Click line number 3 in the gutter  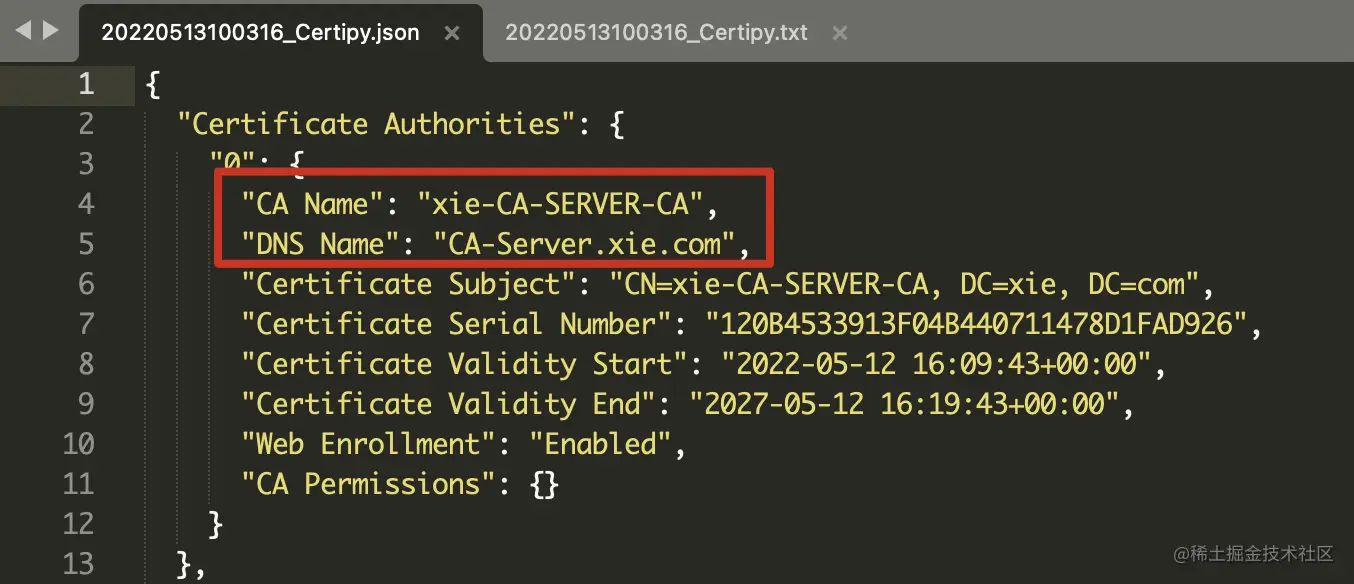pos(86,164)
